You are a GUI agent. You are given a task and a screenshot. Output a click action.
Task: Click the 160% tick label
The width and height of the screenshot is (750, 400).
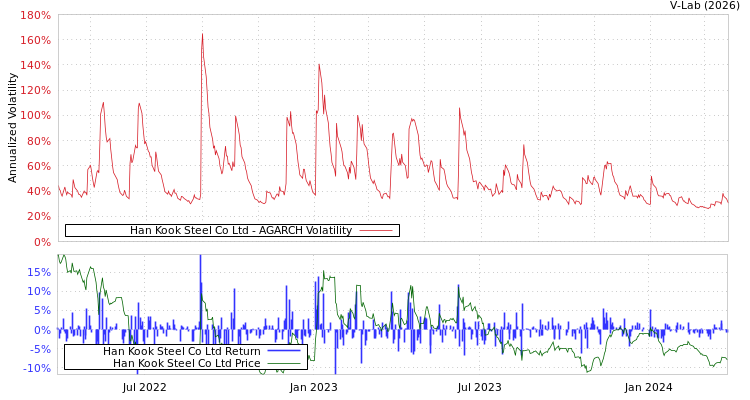(35, 41)
